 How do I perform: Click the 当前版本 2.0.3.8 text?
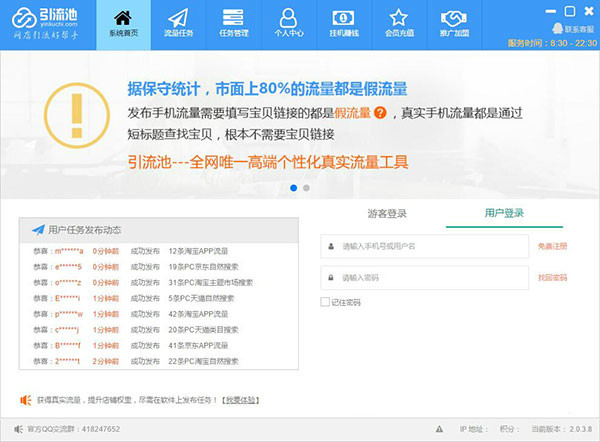tap(562, 429)
